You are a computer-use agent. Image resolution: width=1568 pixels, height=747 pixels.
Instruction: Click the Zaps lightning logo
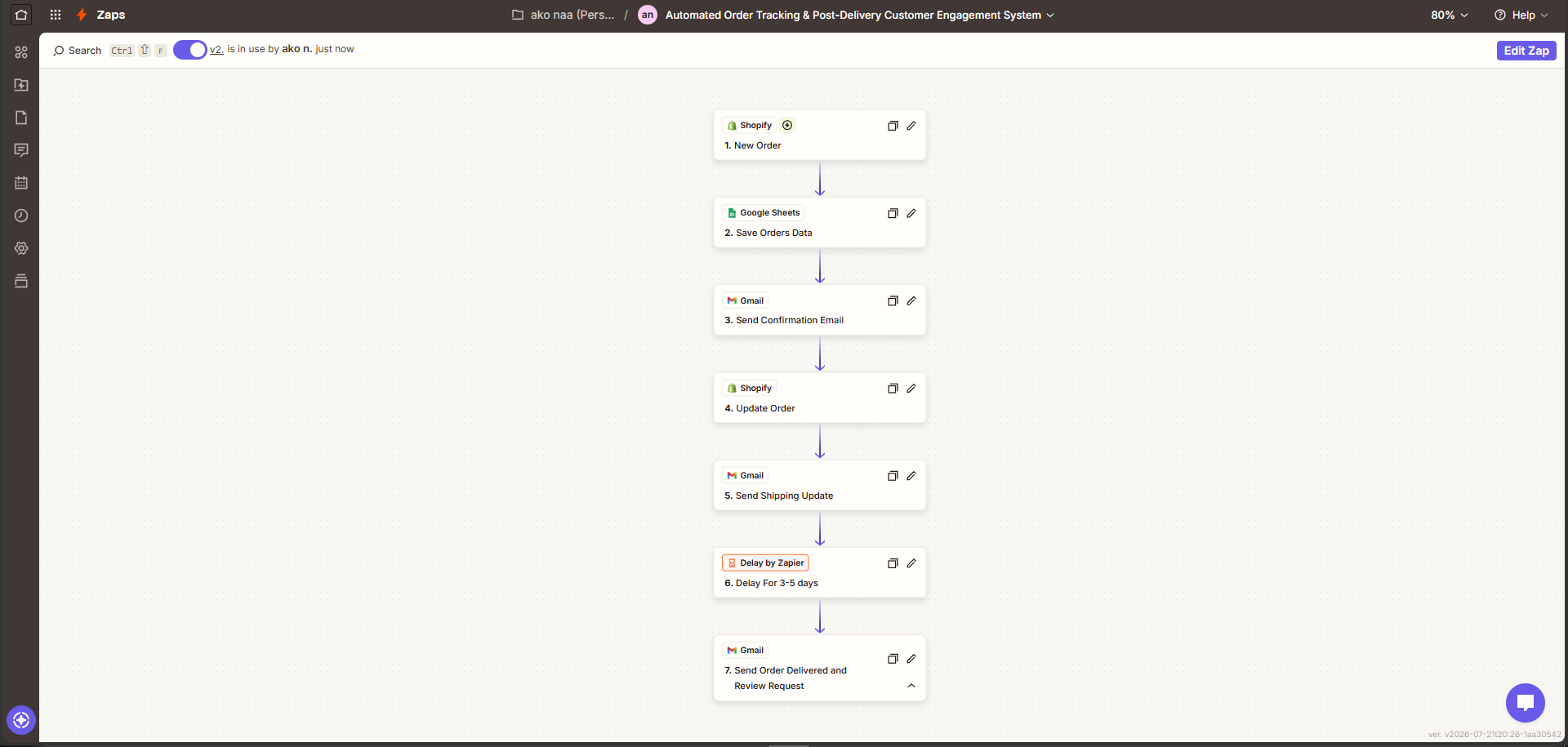82,15
